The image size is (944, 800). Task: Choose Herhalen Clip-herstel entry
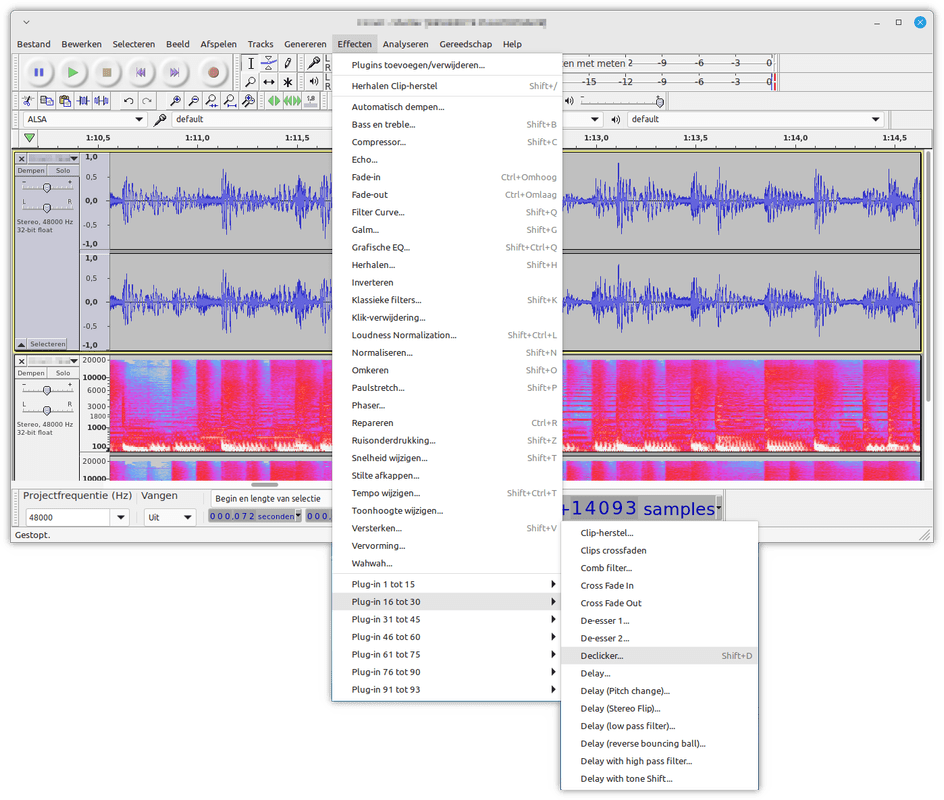(x=447, y=86)
